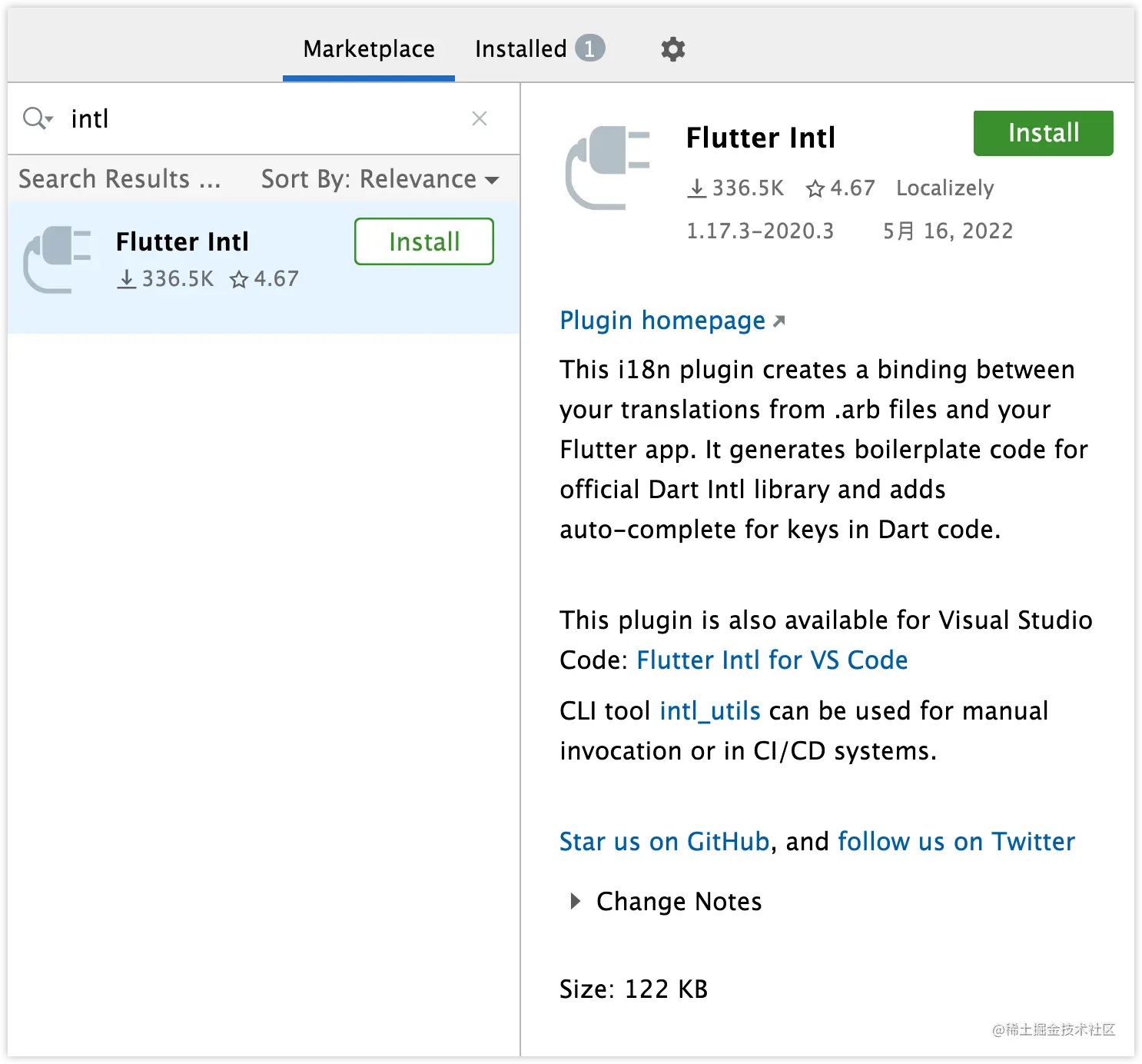Image resolution: width=1142 pixels, height=1064 pixels.
Task: Click Star us on GitHub
Action: pos(663,841)
